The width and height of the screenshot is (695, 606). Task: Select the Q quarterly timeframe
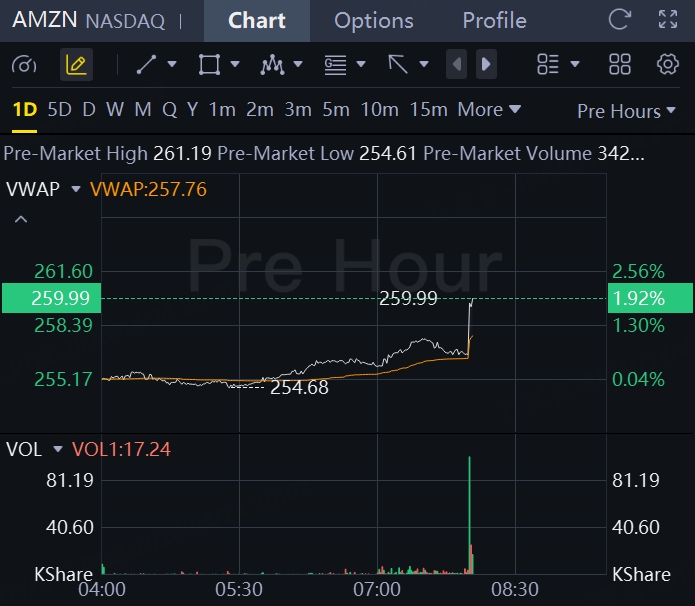click(x=169, y=109)
